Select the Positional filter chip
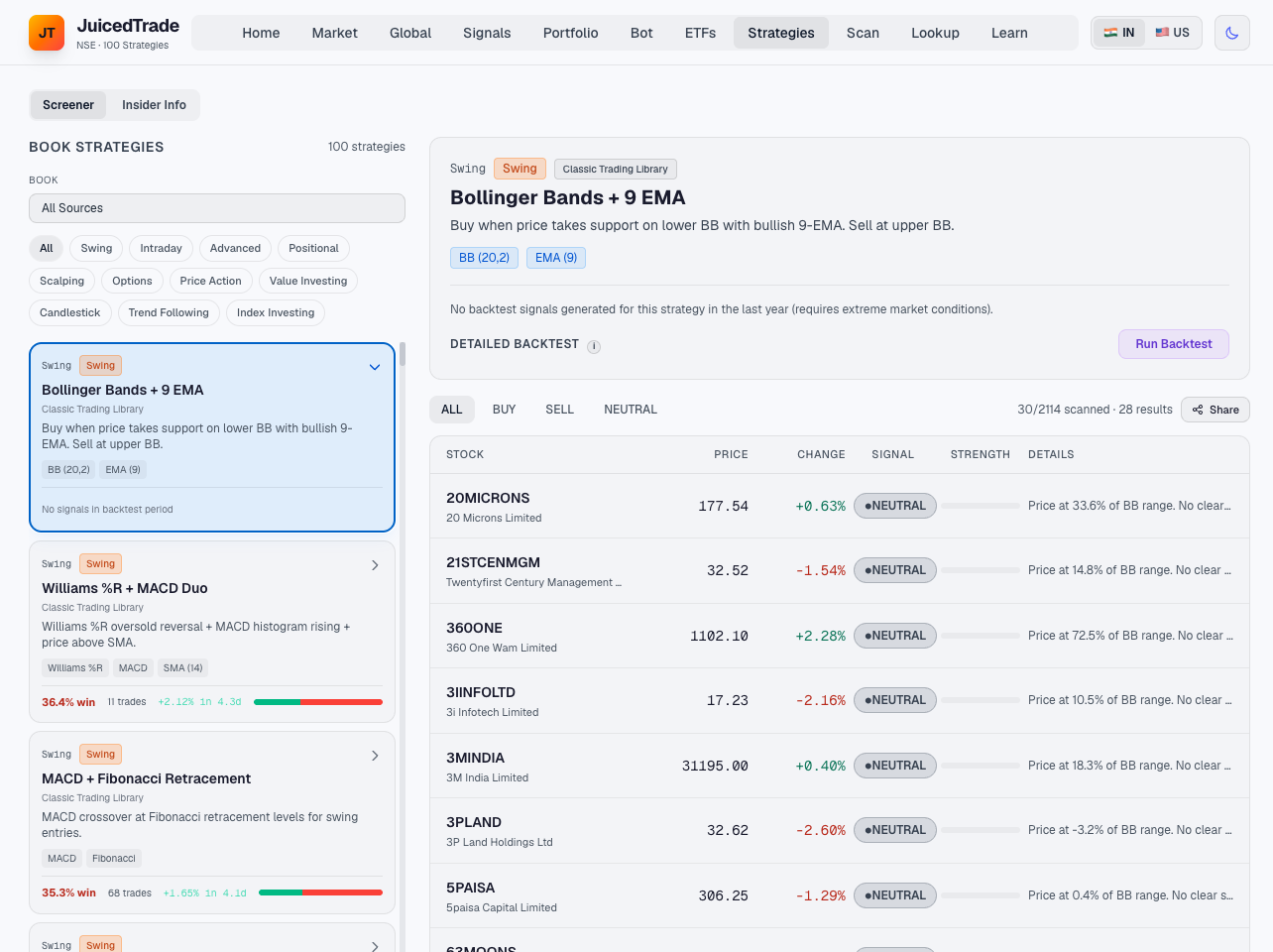The image size is (1273, 952). (313, 249)
